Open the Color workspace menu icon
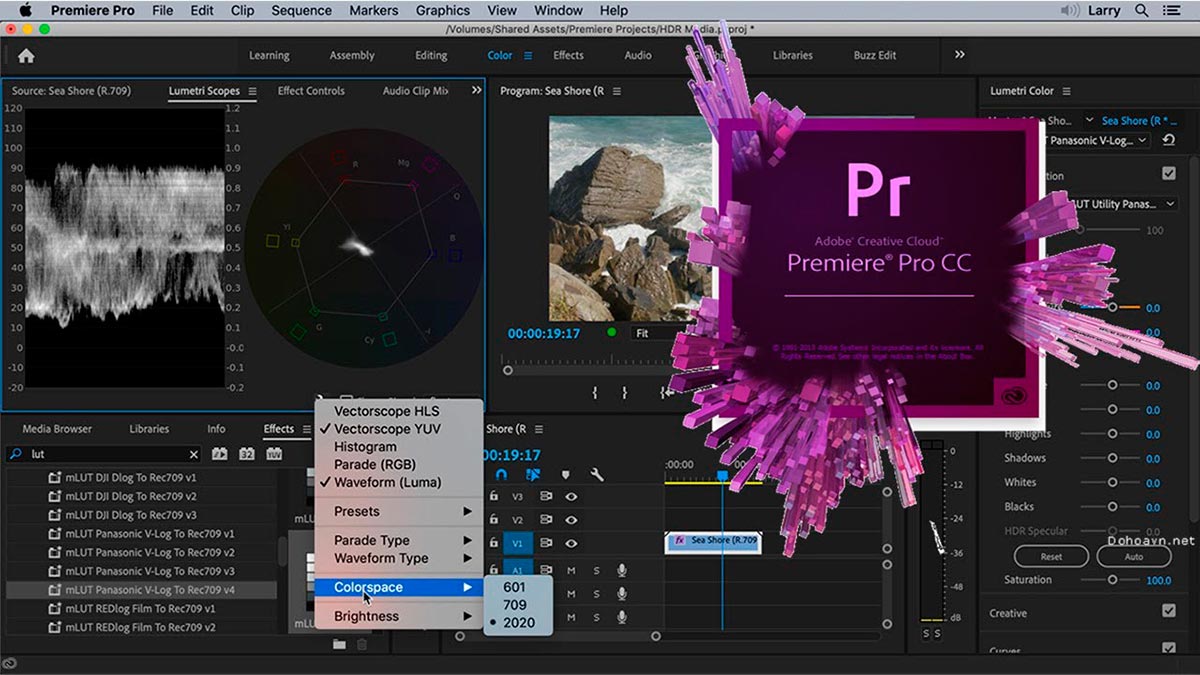 [528, 56]
